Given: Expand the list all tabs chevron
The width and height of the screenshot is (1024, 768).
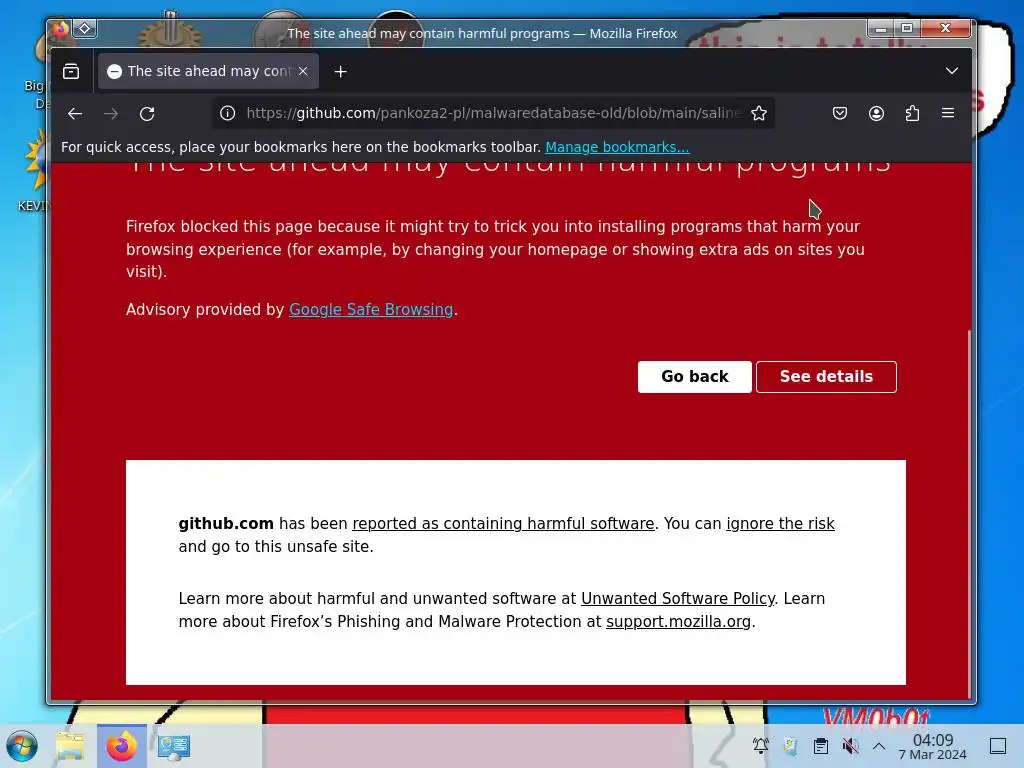Looking at the screenshot, I should pyautogui.click(x=952, y=71).
